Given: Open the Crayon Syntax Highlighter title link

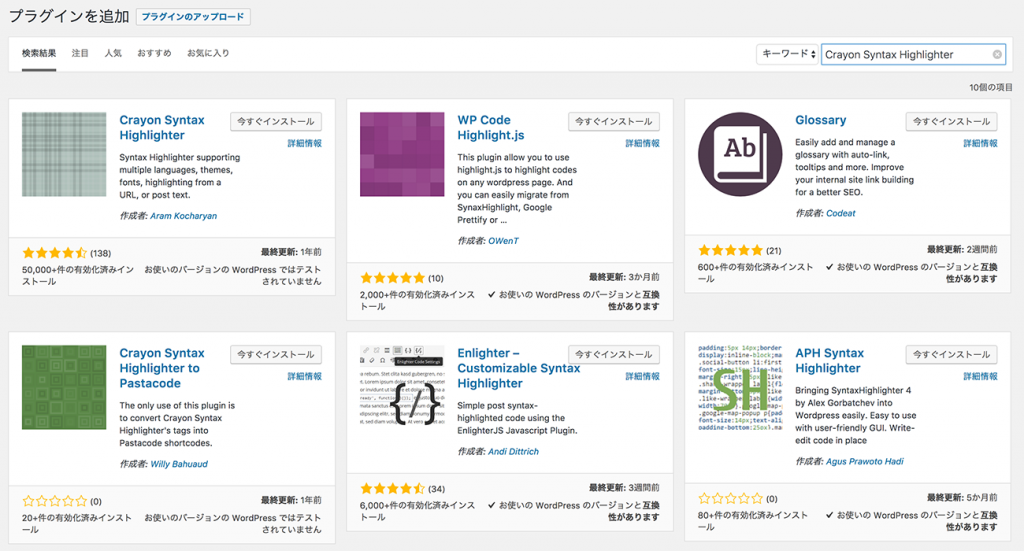Looking at the screenshot, I should [x=162, y=128].
